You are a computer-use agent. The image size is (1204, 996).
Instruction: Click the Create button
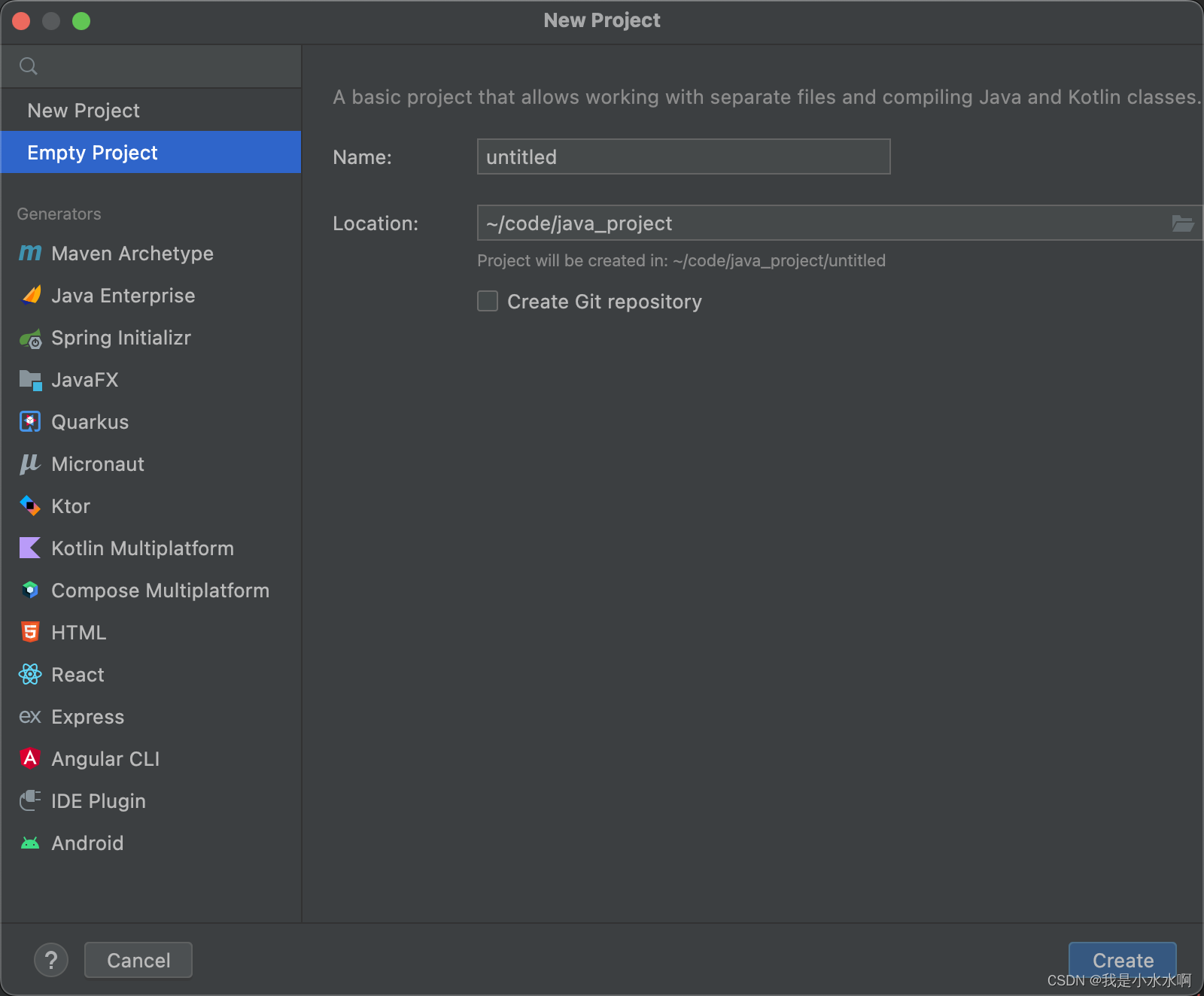pos(1123,960)
